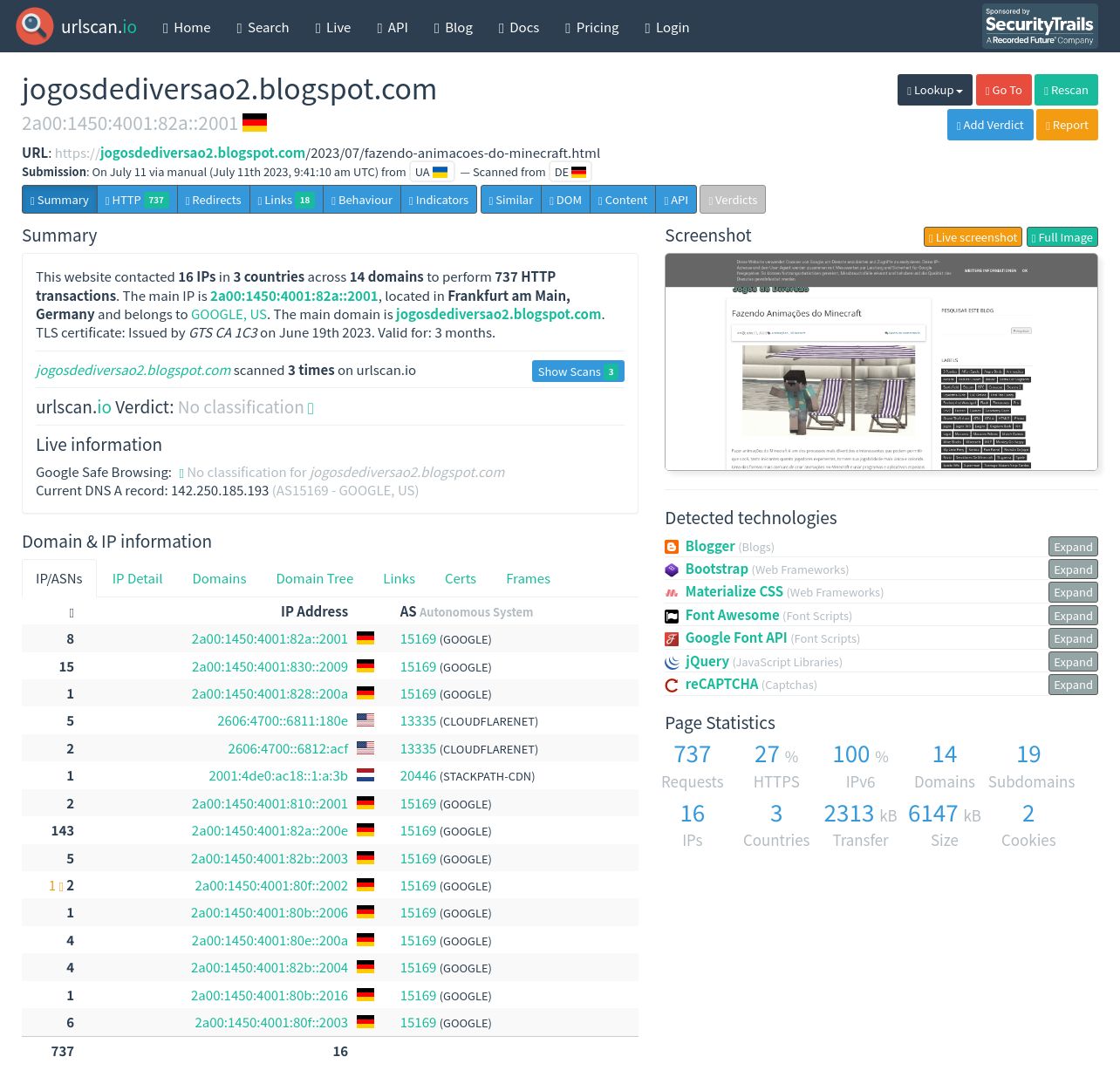Viewport: 1120px width, 1084px height.
Task: Expand the Google Font API details
Action: (x=1073, y=638)
